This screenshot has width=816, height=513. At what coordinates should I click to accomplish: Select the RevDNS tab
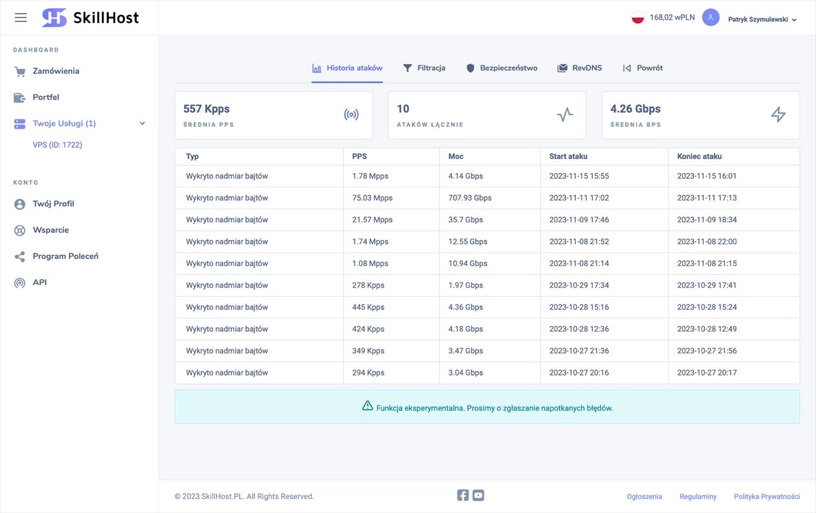[x=579, y=68]
